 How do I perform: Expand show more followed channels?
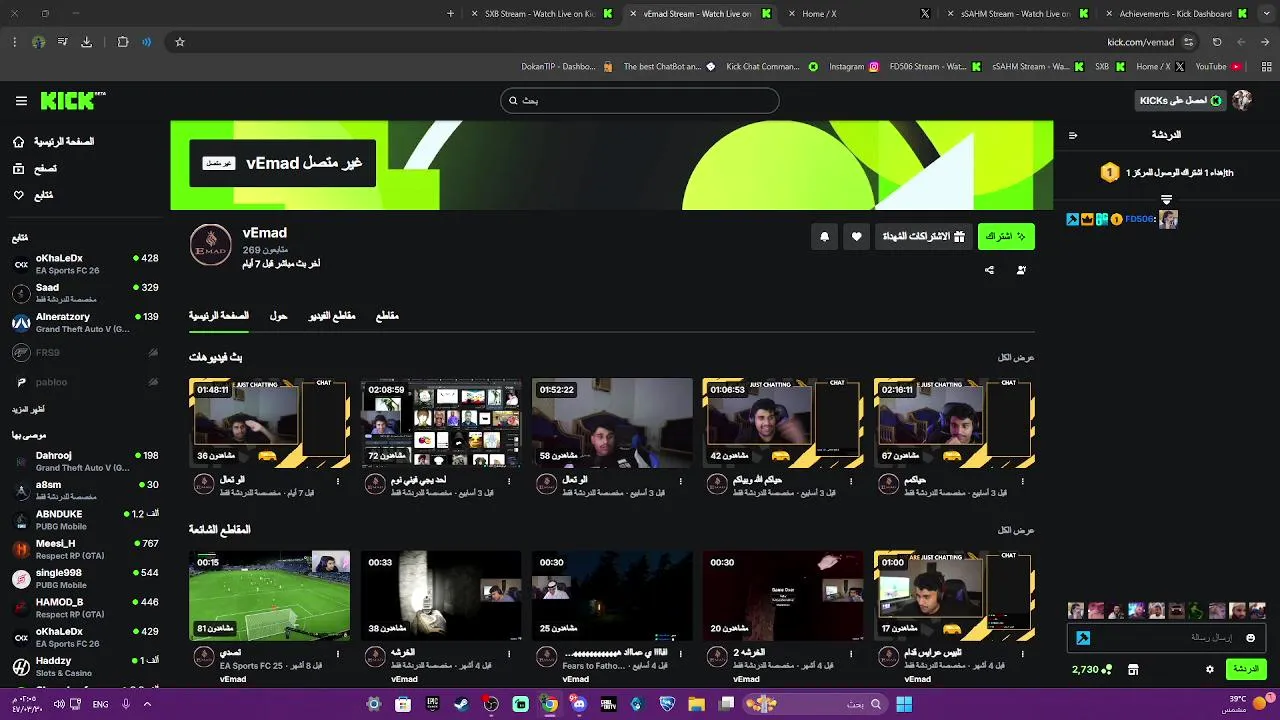coord(28,410)
